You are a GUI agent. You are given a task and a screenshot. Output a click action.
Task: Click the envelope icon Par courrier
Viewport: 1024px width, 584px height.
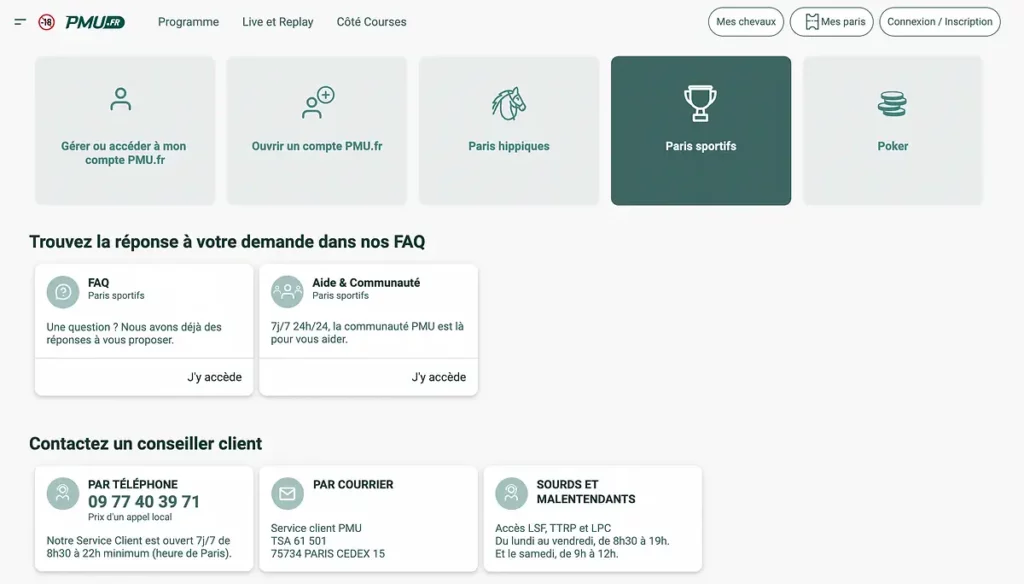[287, 494]
